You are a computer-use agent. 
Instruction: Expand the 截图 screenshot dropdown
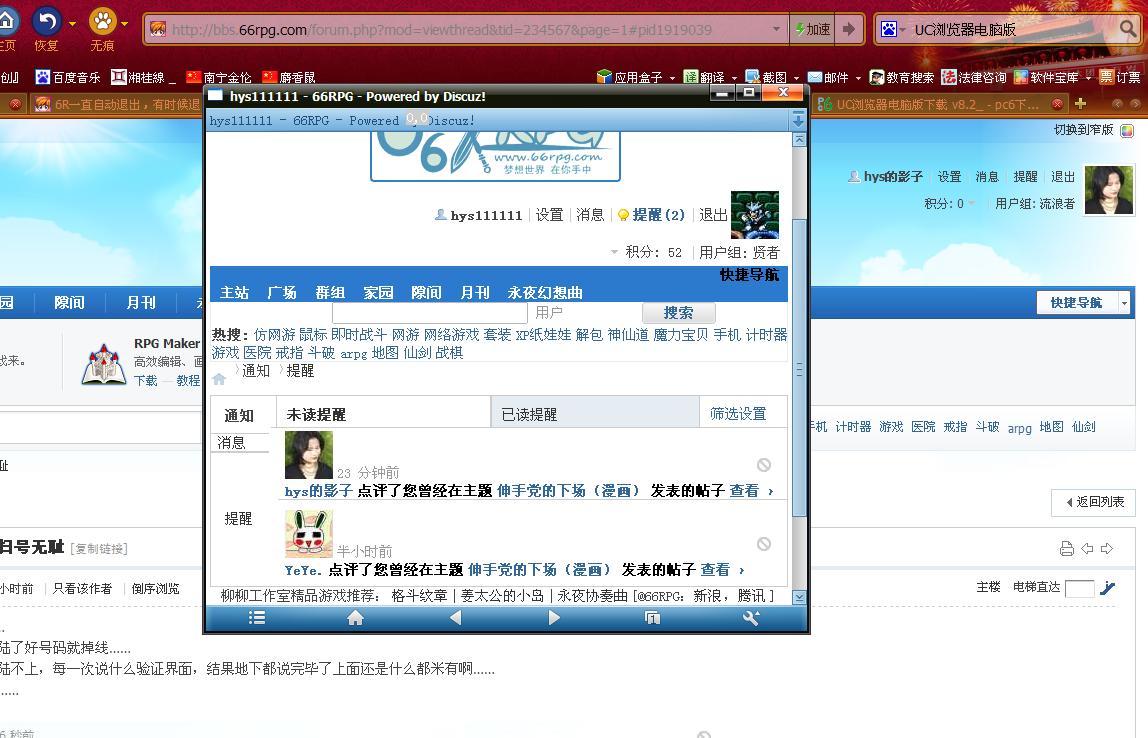coord(797,78)
